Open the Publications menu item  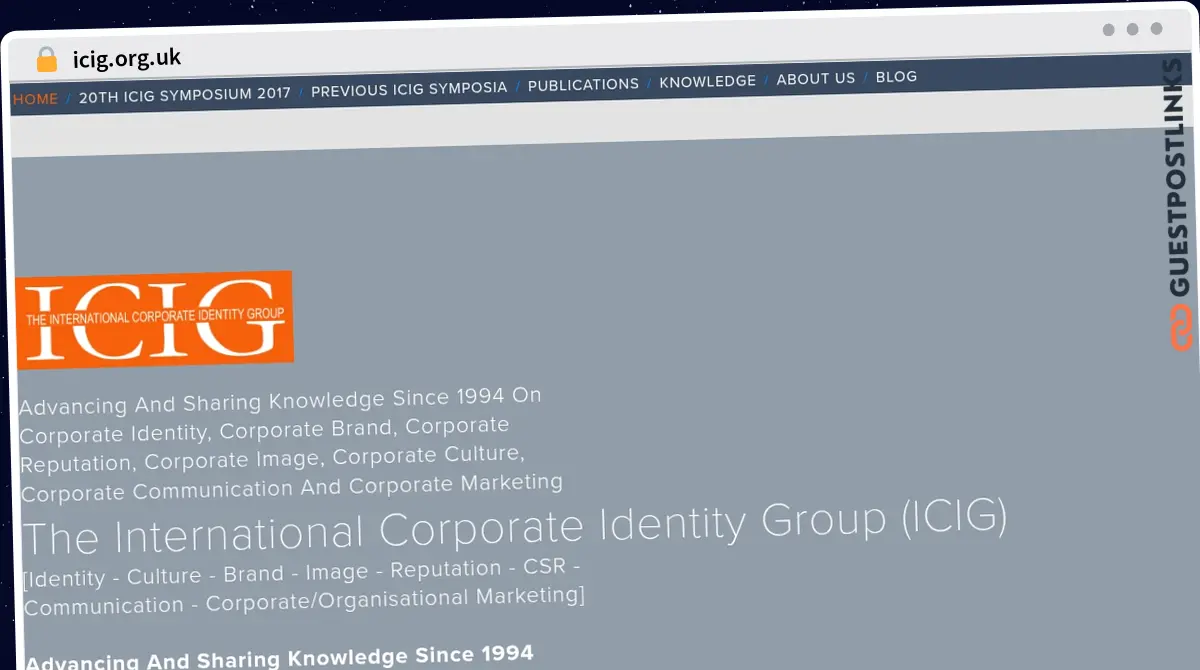pos(583,84)
